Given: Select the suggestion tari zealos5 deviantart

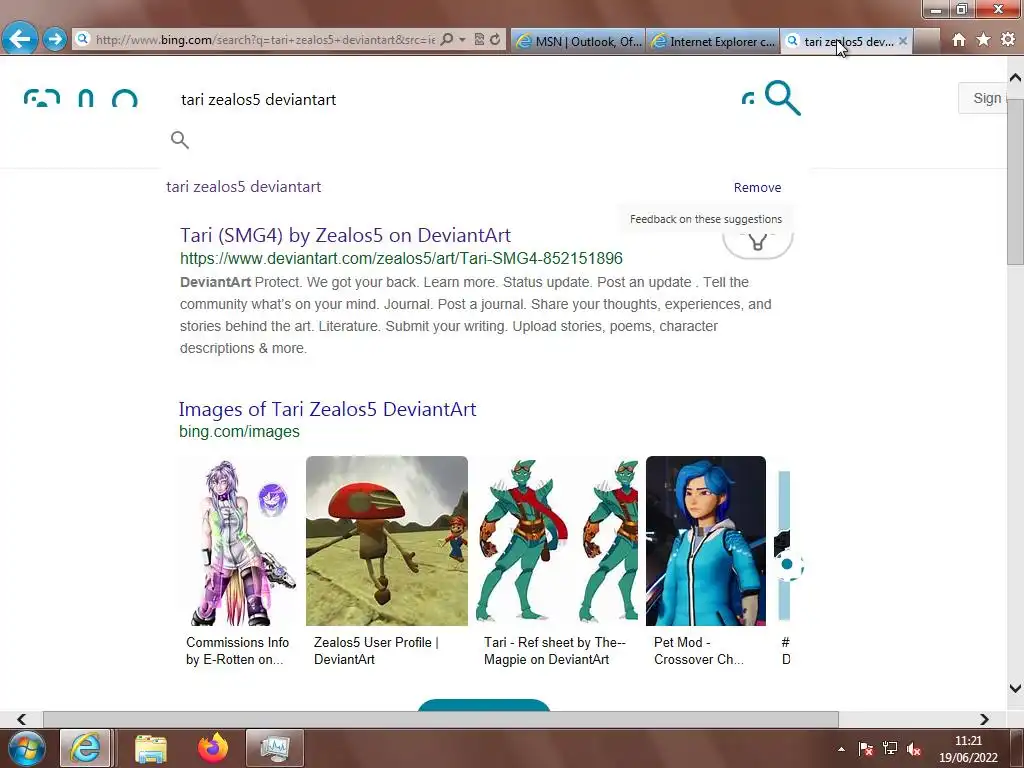Looking at the screenshot, I should 244,187.
